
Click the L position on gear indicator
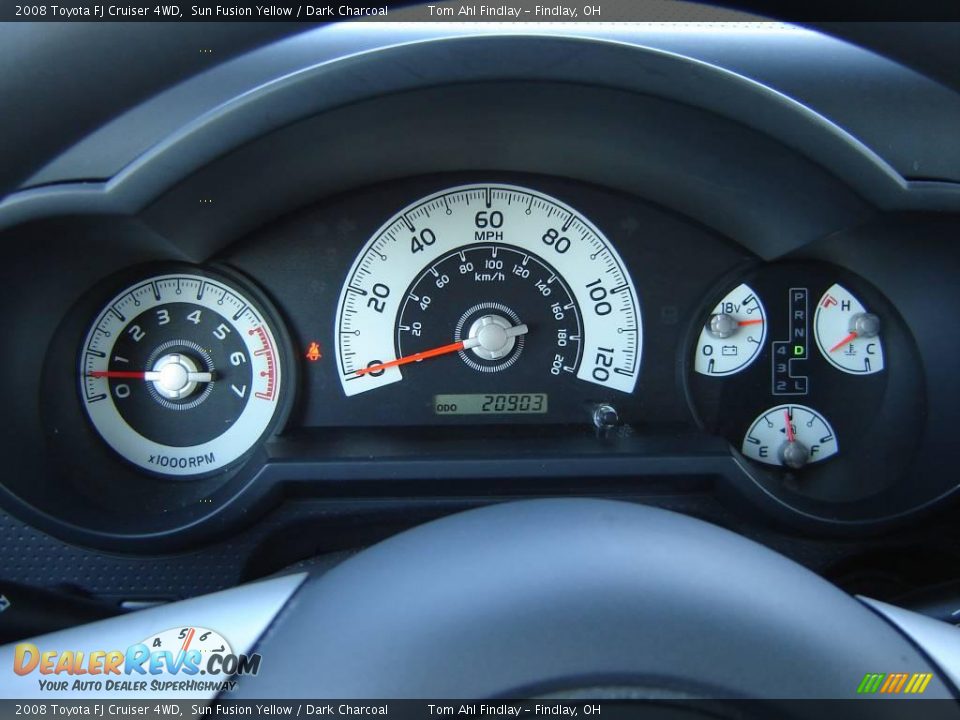click(798, 384)
